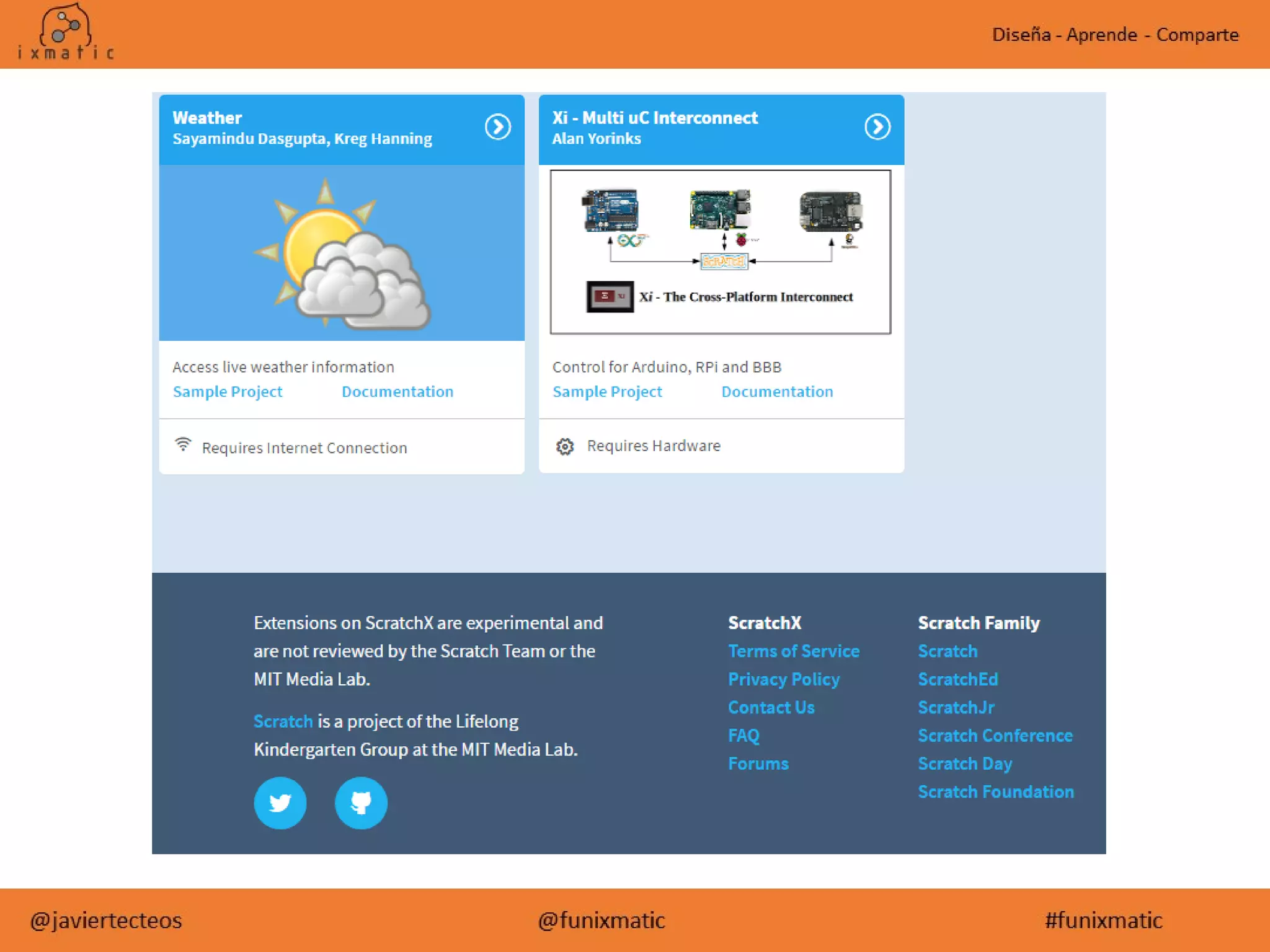Visit the Forums link
The image size is (1270, 952).
click(758, 764)
